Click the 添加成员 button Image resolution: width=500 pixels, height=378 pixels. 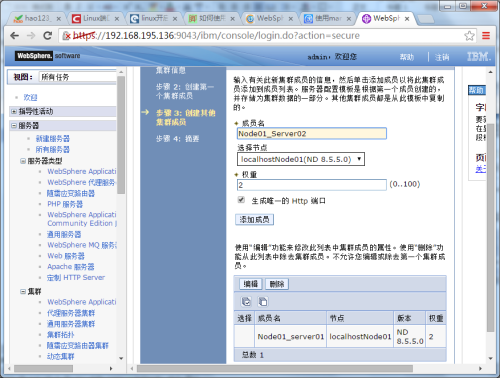254,220
